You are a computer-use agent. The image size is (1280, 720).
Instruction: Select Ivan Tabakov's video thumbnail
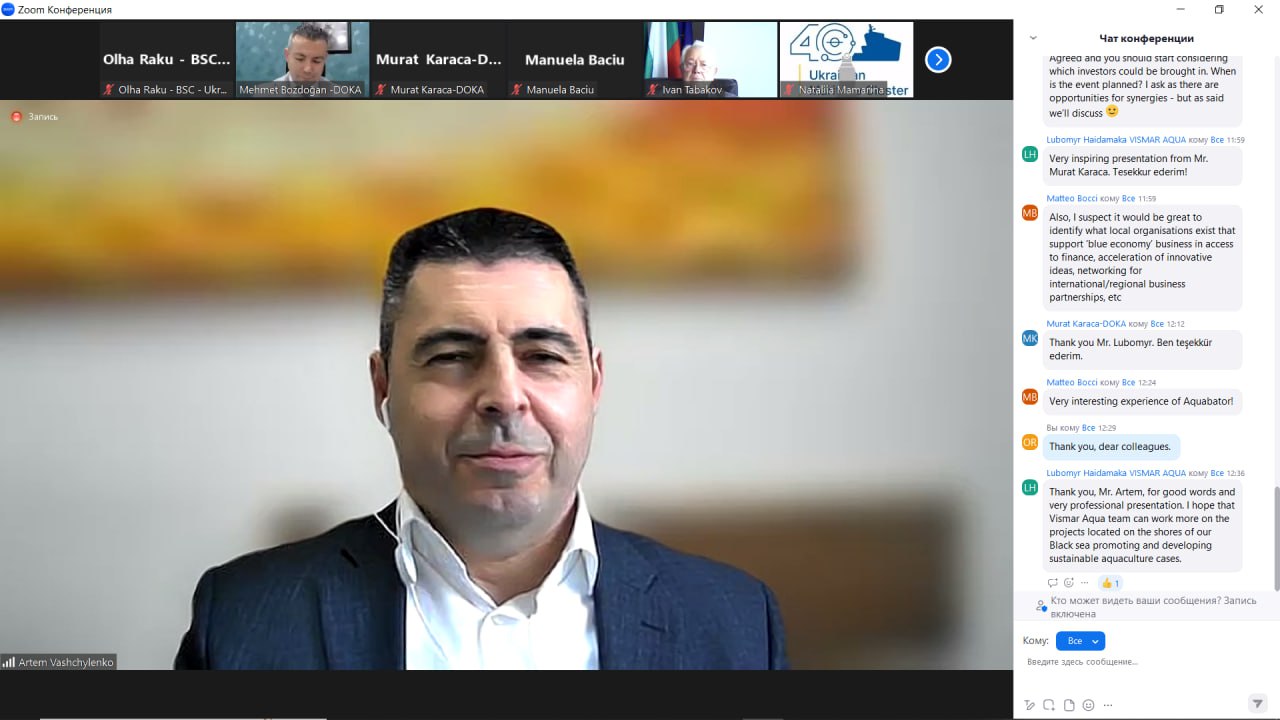tap(710, 60)
